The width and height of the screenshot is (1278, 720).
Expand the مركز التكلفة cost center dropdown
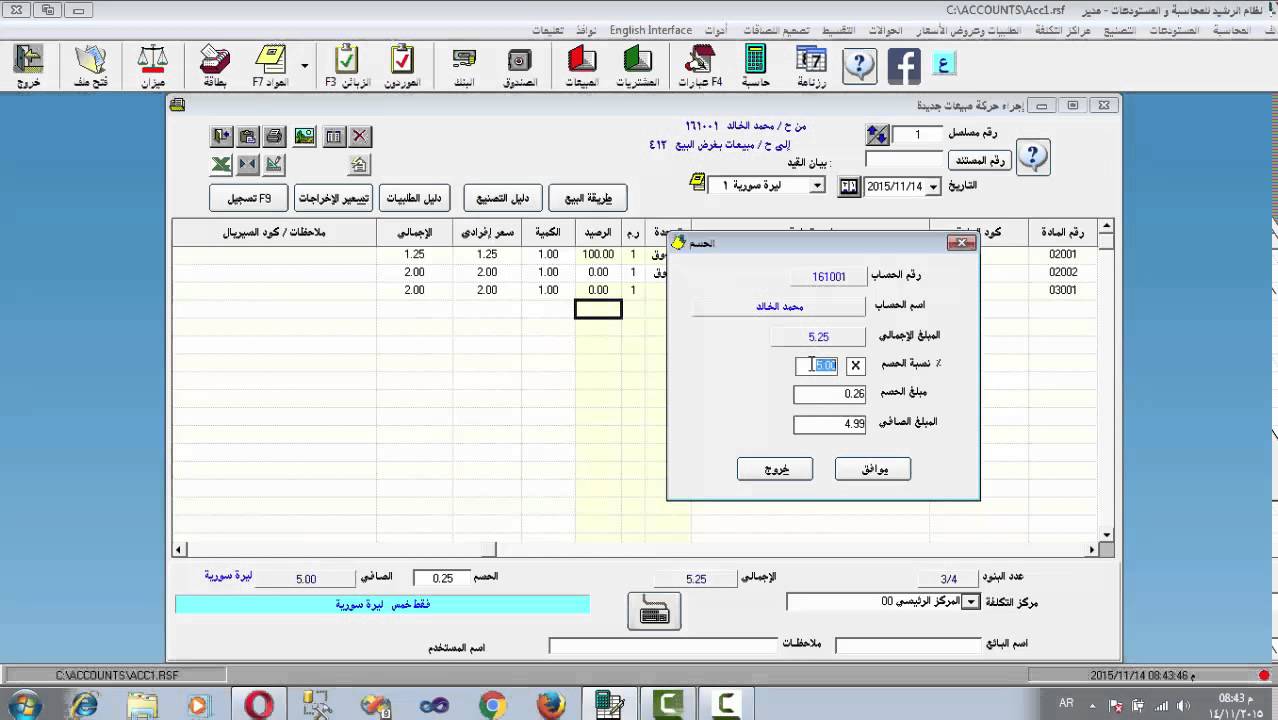point(971,601)
